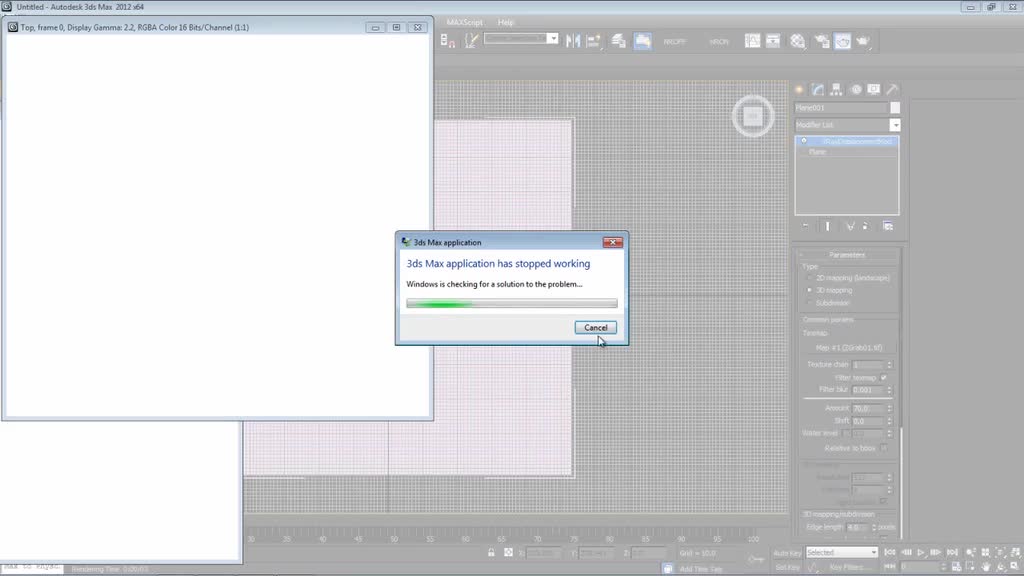
Task: Cancel the Windows solution check dialog
Action: 596,328
